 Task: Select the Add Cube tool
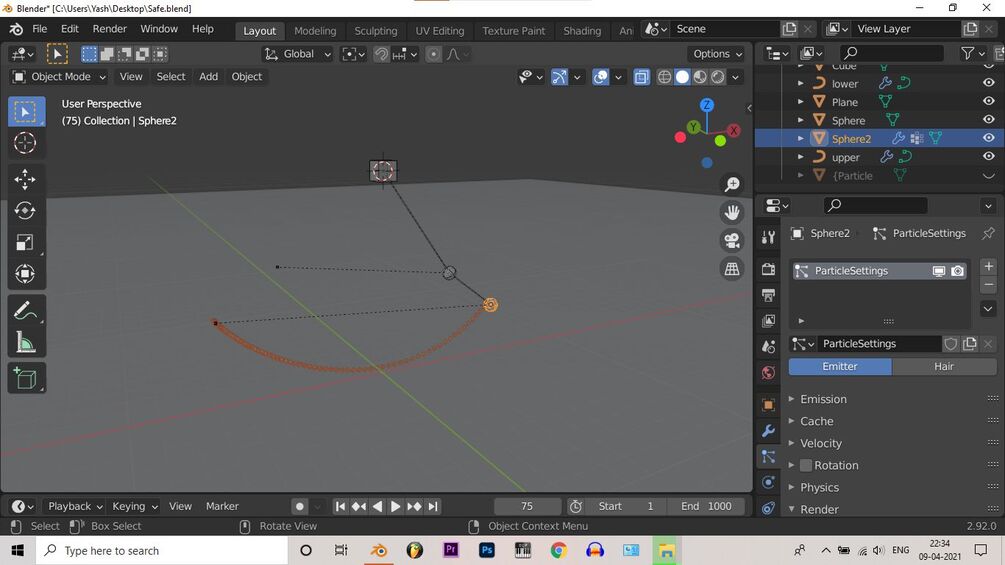click(x=25, y=379)
